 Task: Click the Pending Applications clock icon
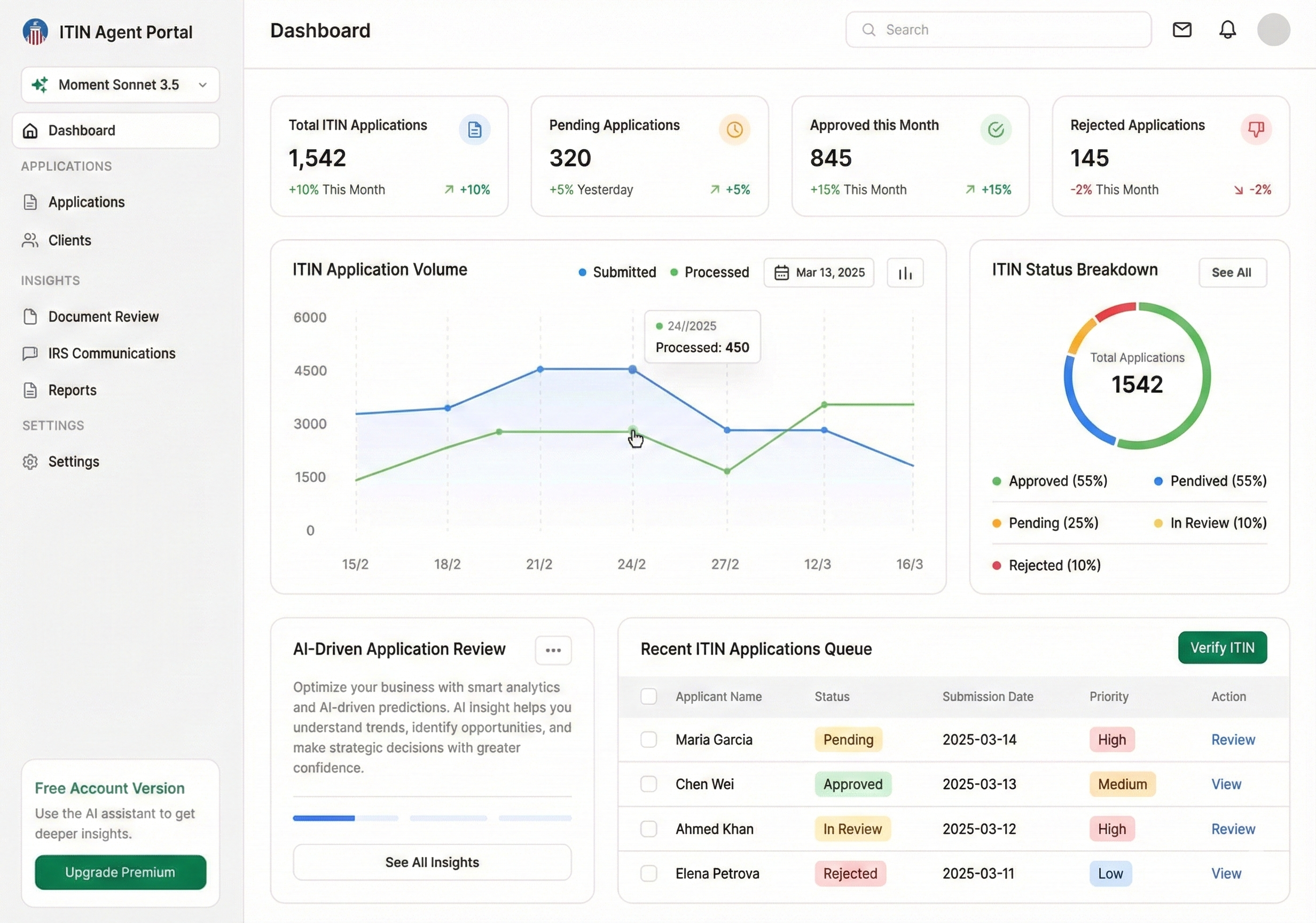pos(734,130)
